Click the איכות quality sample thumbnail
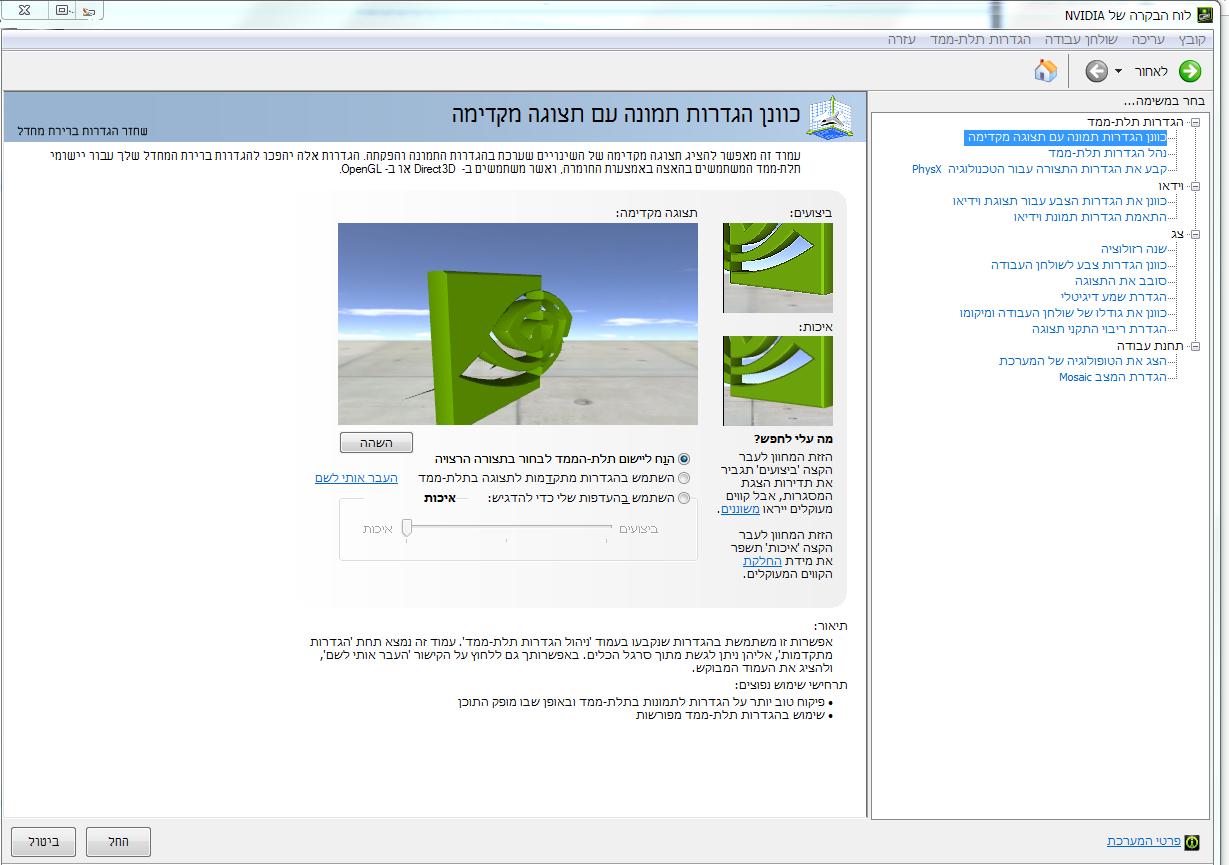 (778, 381)
